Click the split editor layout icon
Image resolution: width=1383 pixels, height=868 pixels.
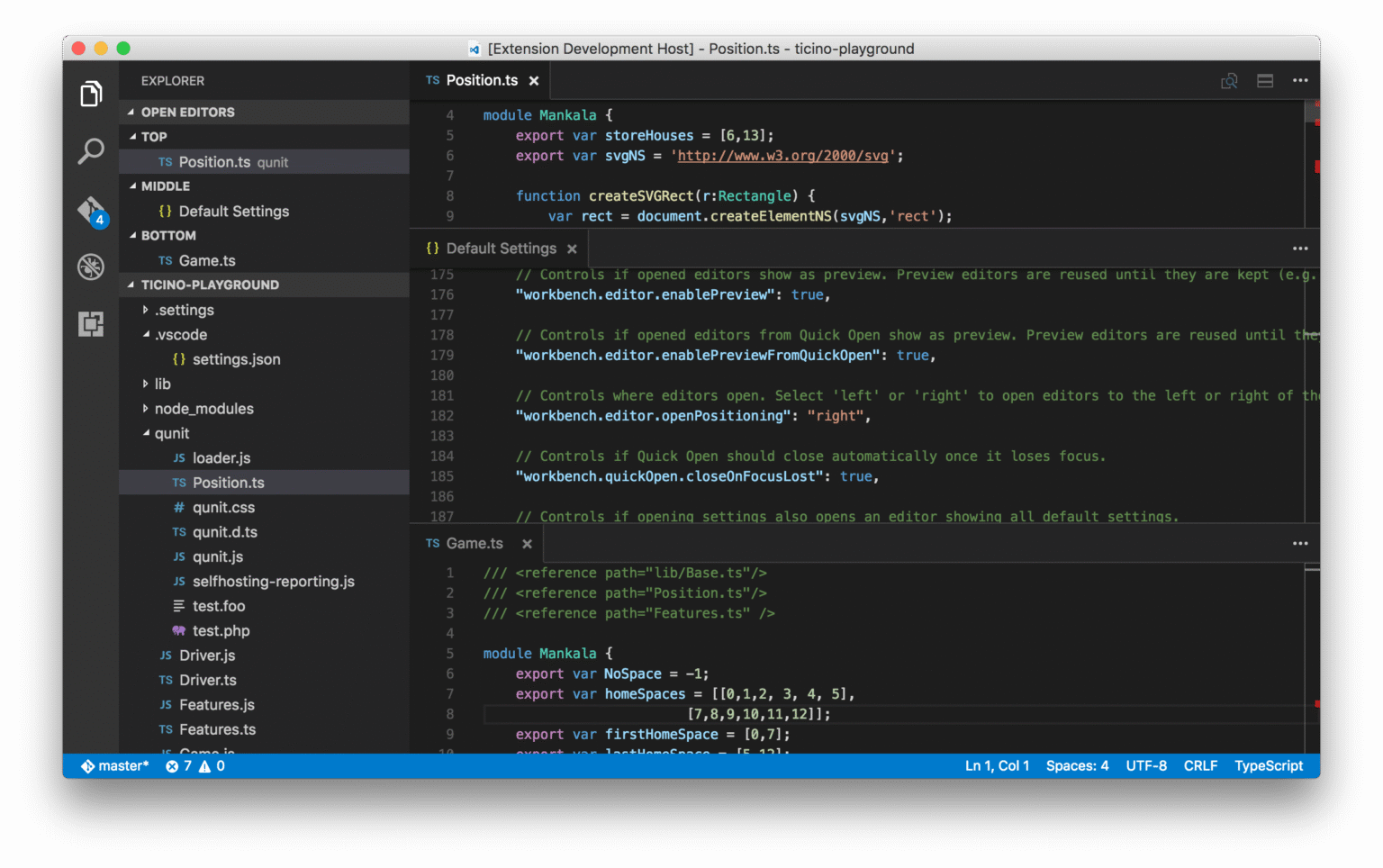click(1265, 81)
